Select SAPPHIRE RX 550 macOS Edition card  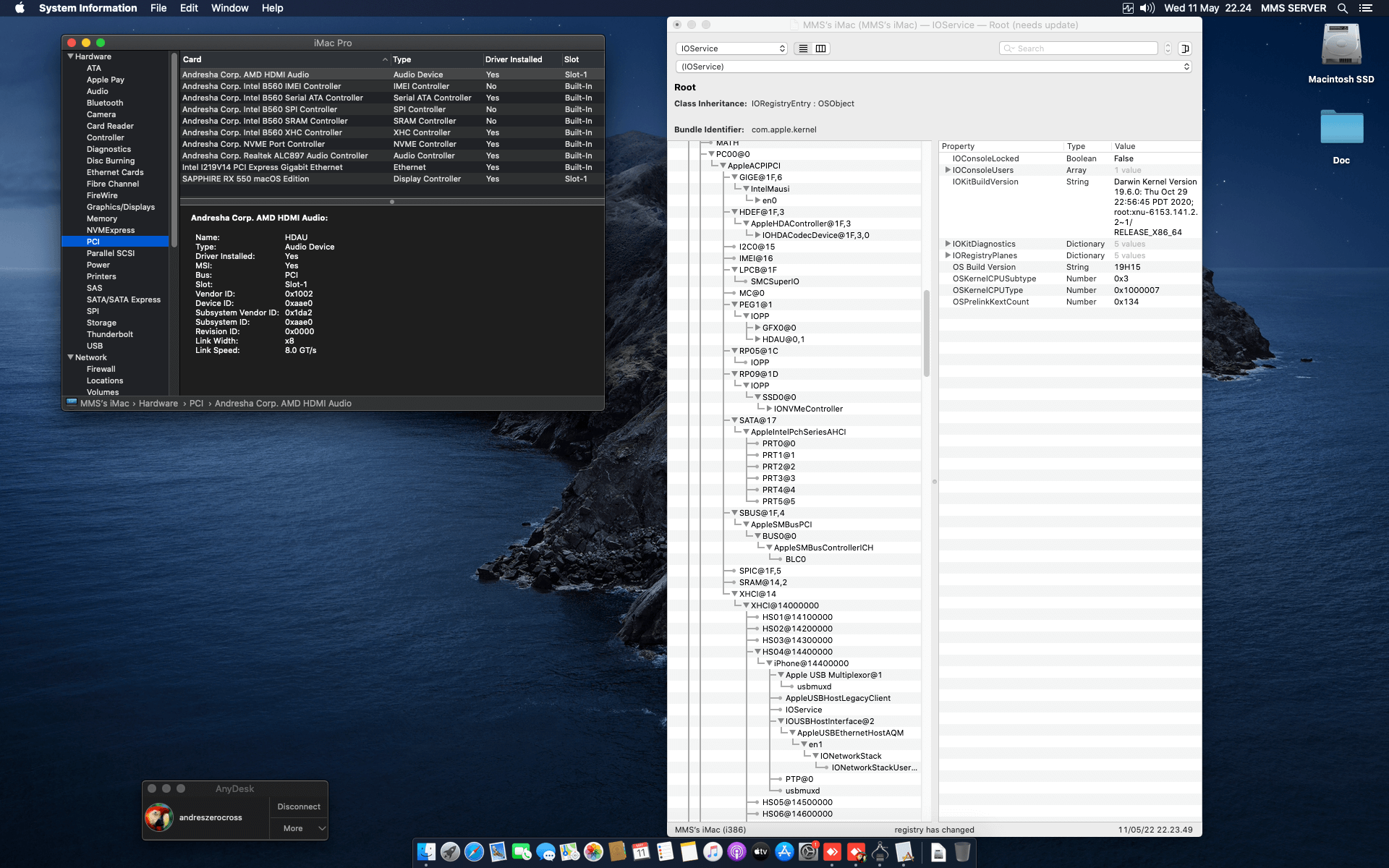(247, 179)
